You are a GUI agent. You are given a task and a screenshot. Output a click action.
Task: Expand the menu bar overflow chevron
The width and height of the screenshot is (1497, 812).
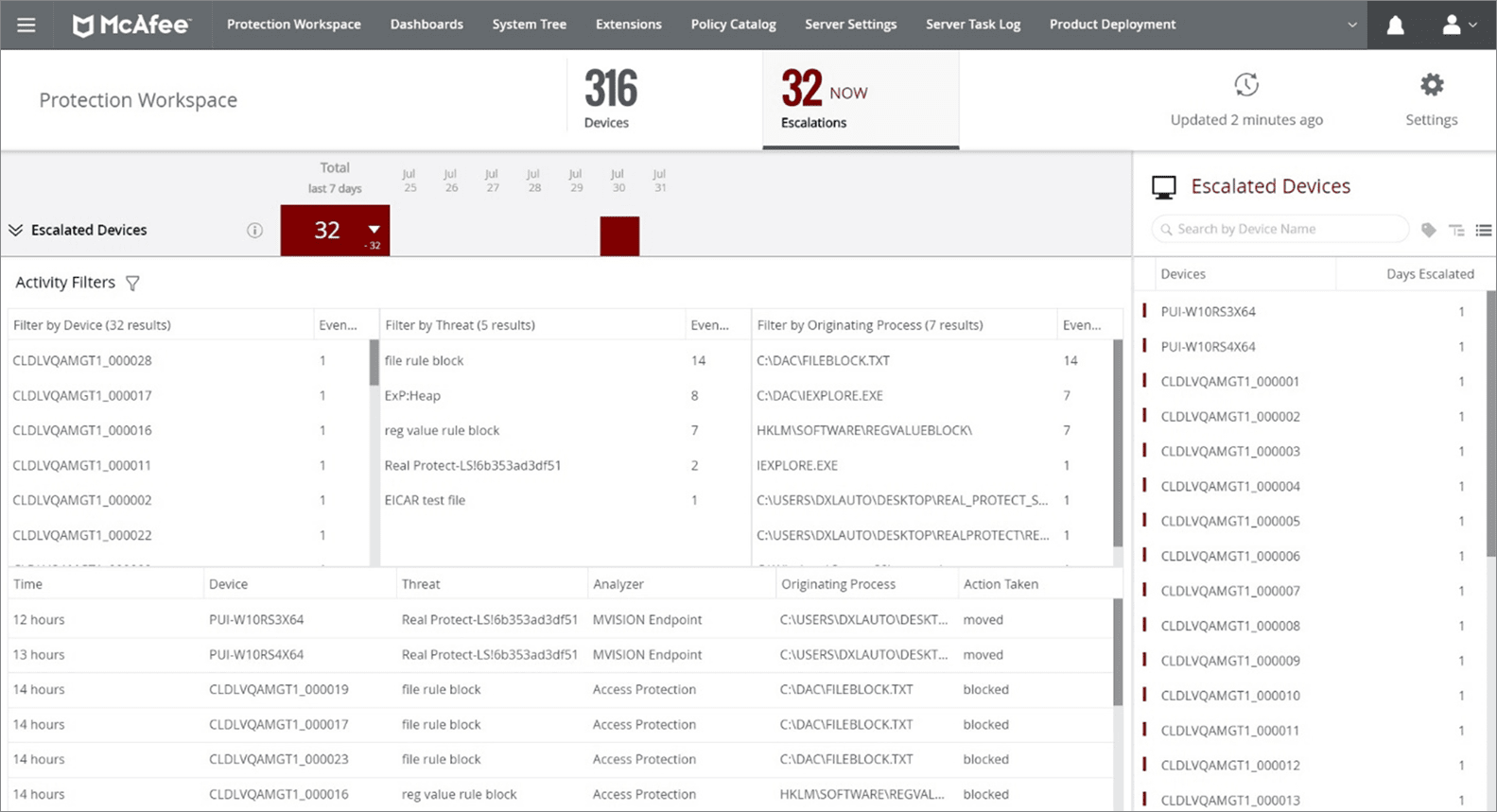pyautogui.click(x=1352, y=26)
